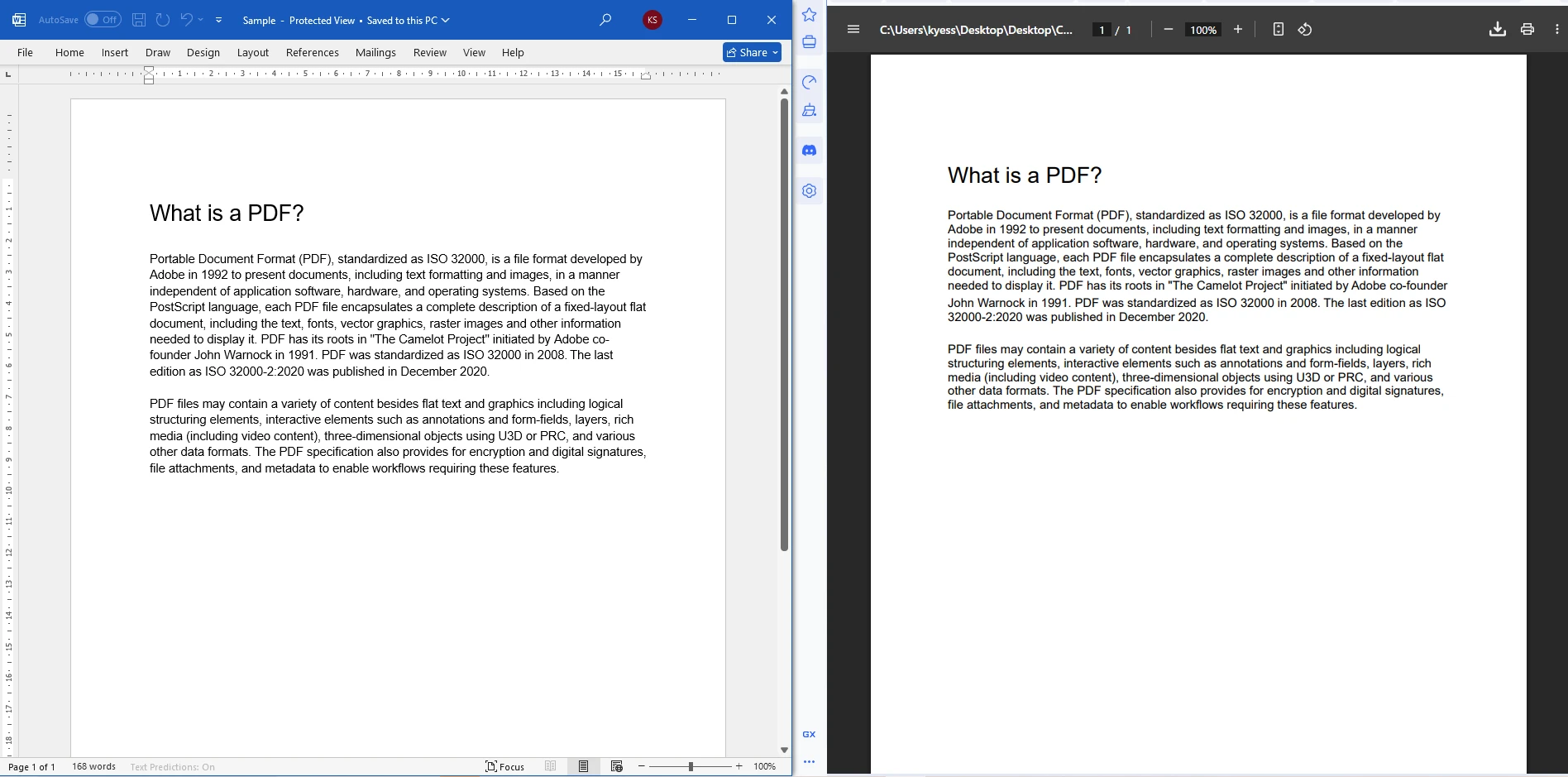The height and width of the screenshot is (777, 1568).
Task: Select the bookmarks star in the sidebar
Action: click(x=808, y=14)
